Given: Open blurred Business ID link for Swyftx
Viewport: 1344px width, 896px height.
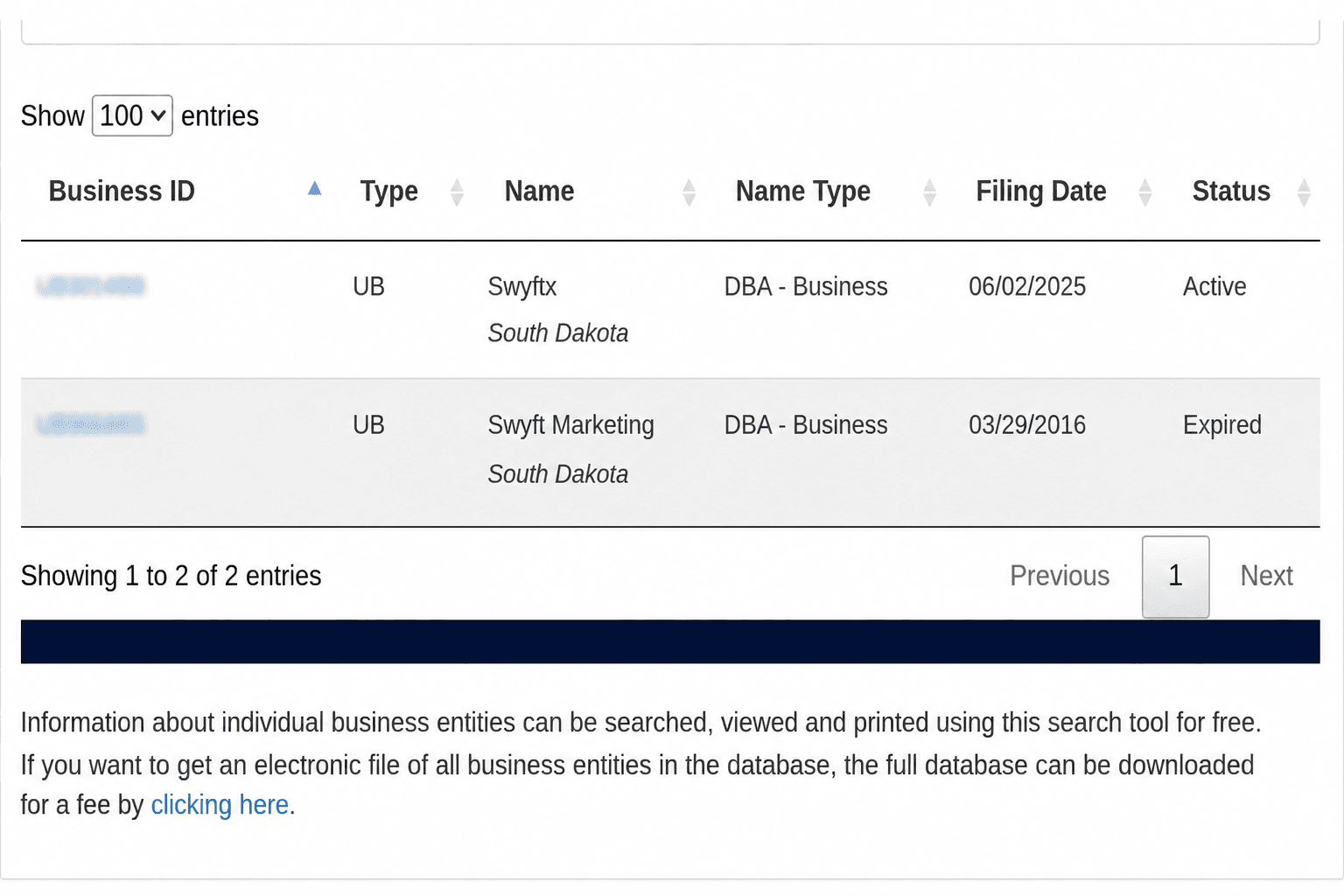Looking at the screenshot, I should point(90,286).
